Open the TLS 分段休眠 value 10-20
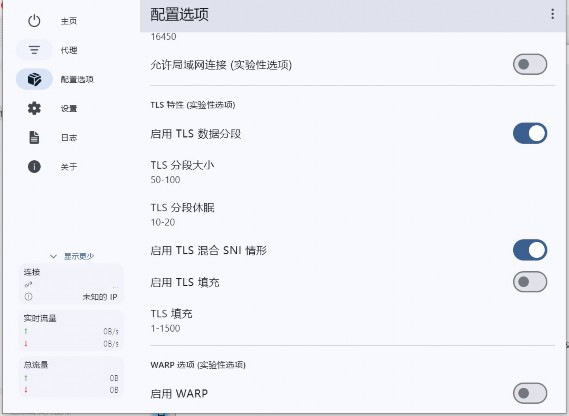 point(163,222)
